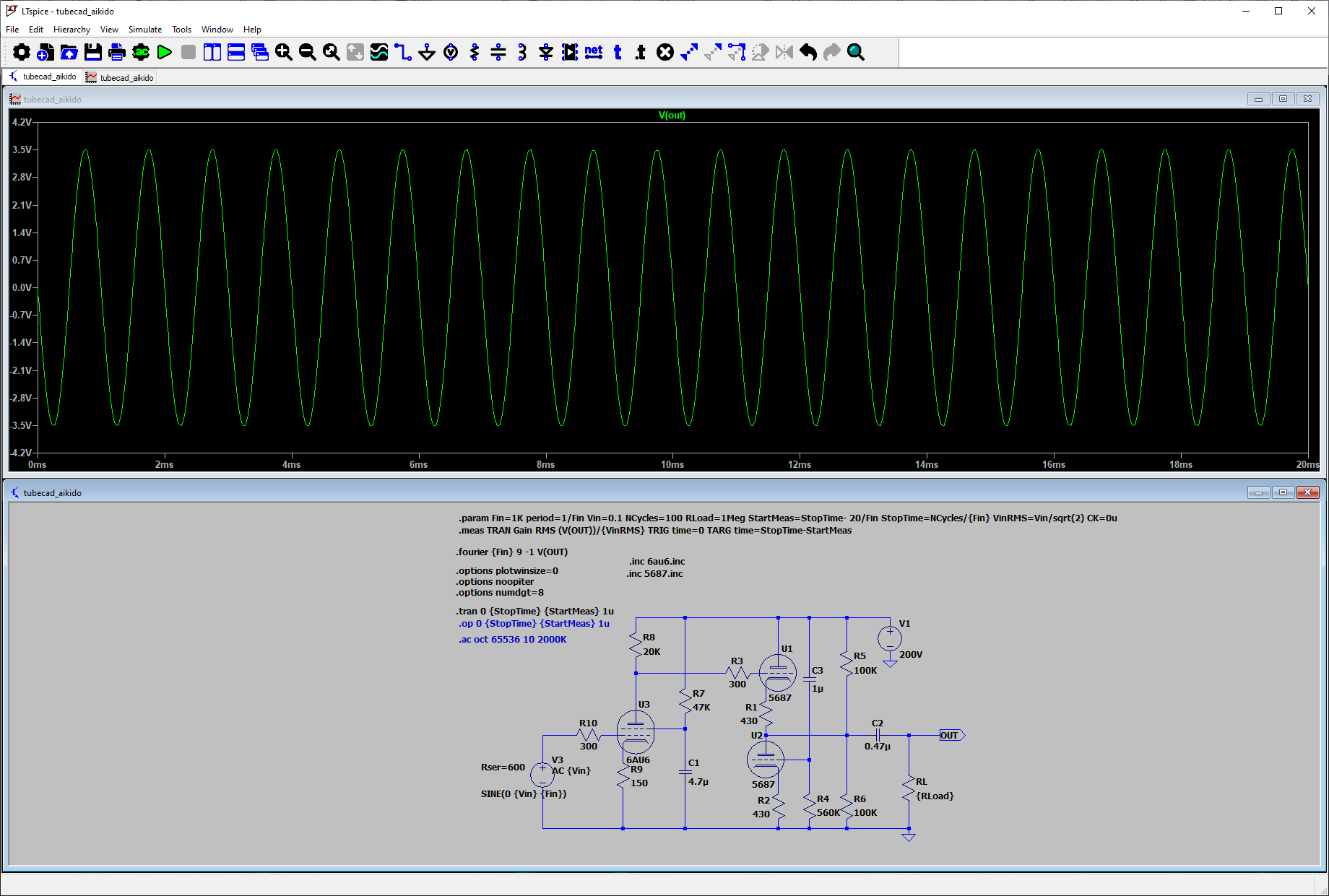Run the simulation with the green play button

point(165,52)
